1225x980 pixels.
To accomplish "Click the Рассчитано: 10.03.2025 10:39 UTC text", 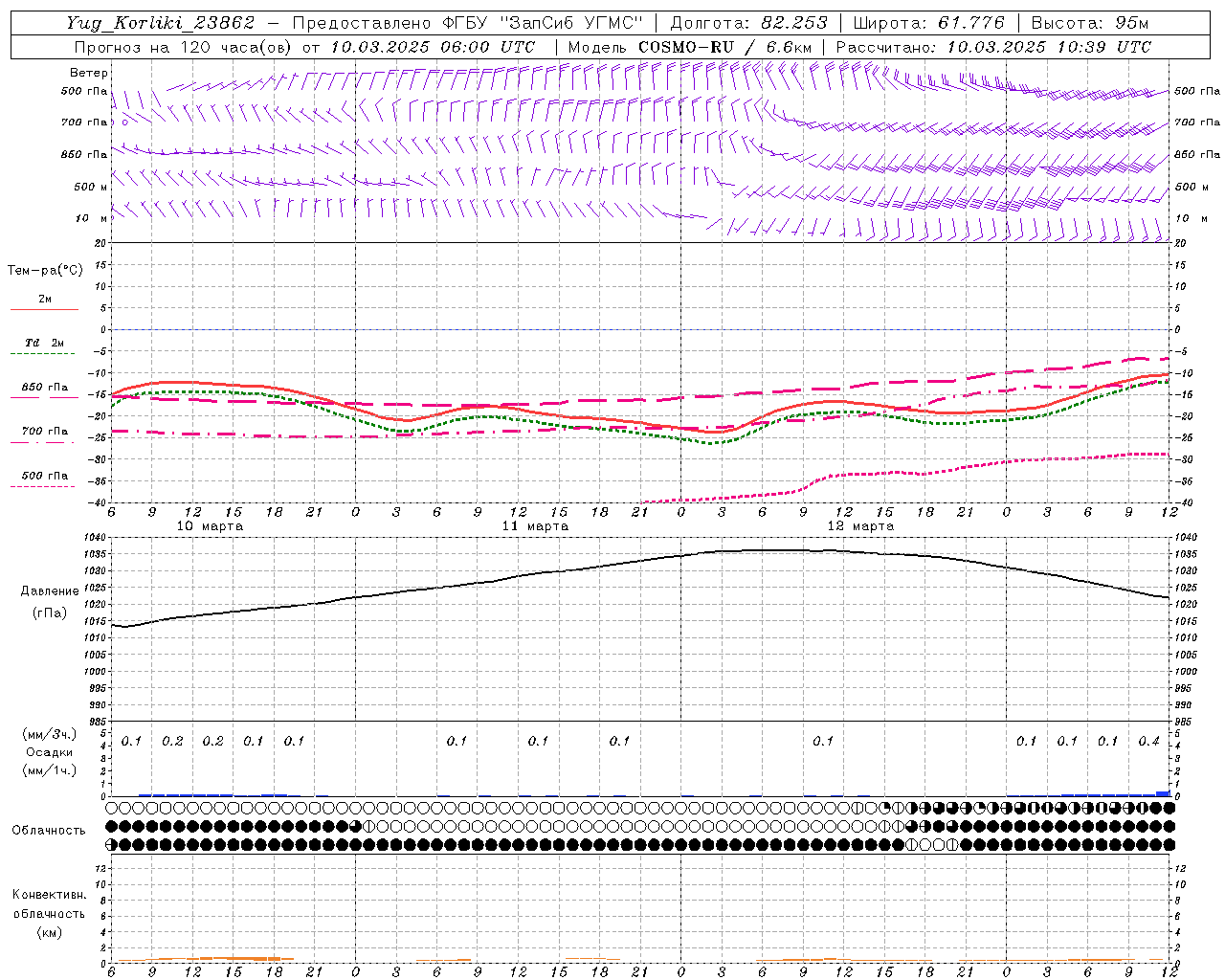I will [x=993, y=47].
